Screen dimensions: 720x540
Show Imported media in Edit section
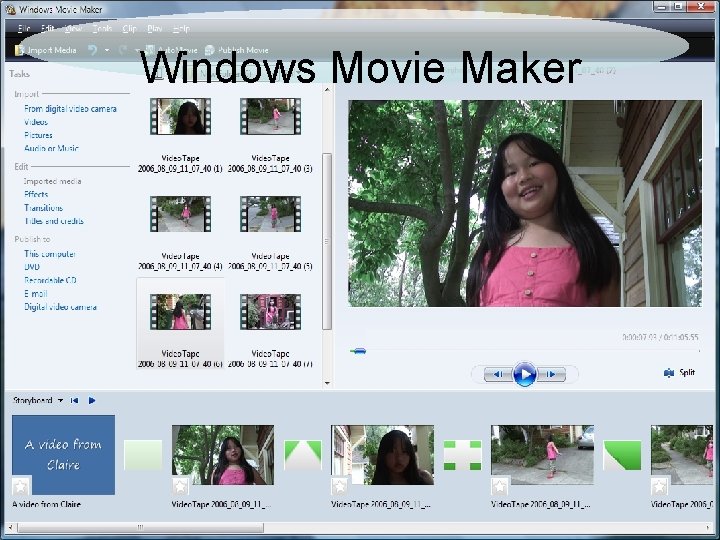tap(52, 181)
